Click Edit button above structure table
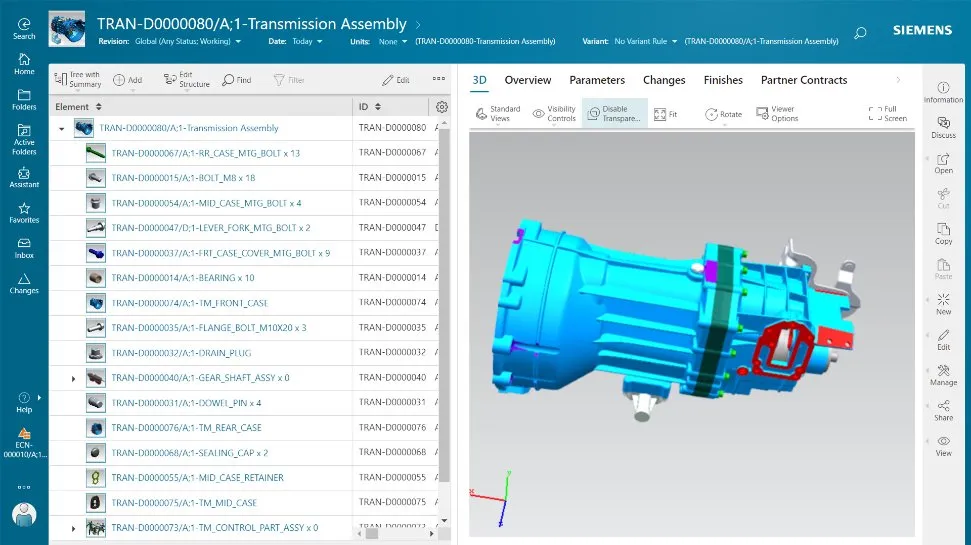Image resolution: width=971 pixels, height=545 pixels. [396, 80]
